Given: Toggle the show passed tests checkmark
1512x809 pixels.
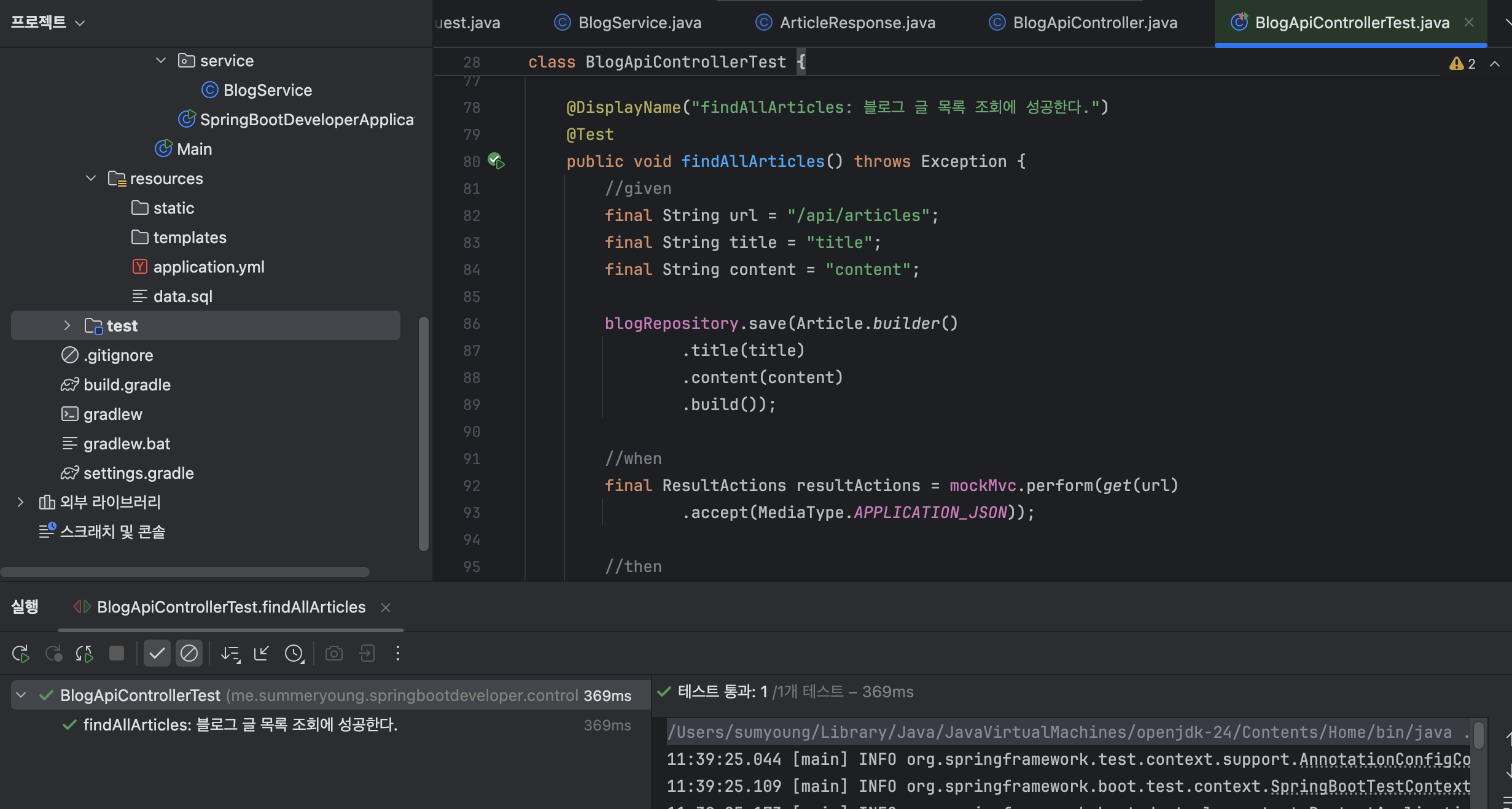Looking at the screenshot, I should [x=157, y=654].
